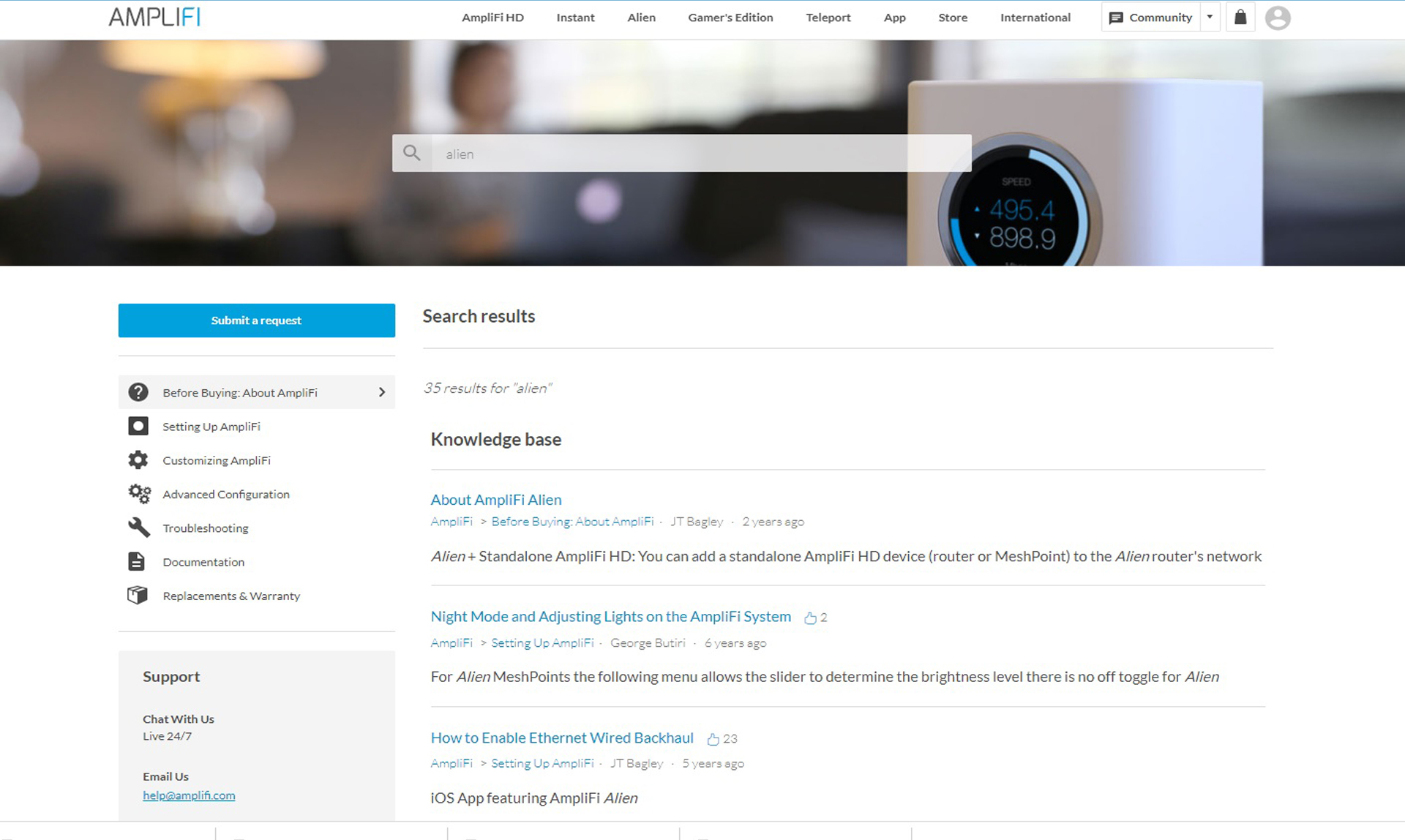Click the AmpliFi logo

coord(154,17)
